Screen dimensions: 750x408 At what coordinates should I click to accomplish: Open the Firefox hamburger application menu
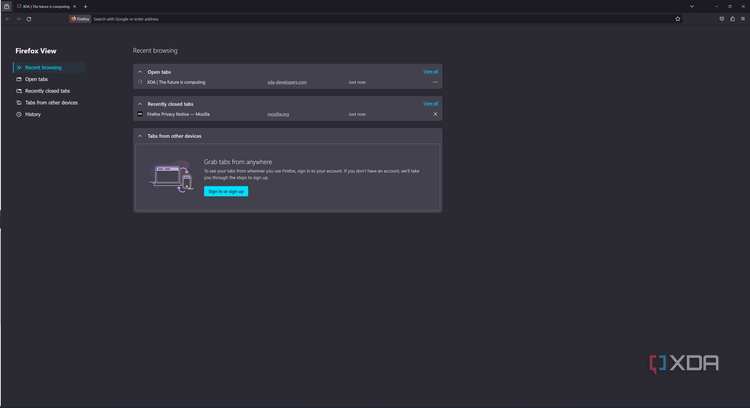pyautogui.click(x=743, y=19)
